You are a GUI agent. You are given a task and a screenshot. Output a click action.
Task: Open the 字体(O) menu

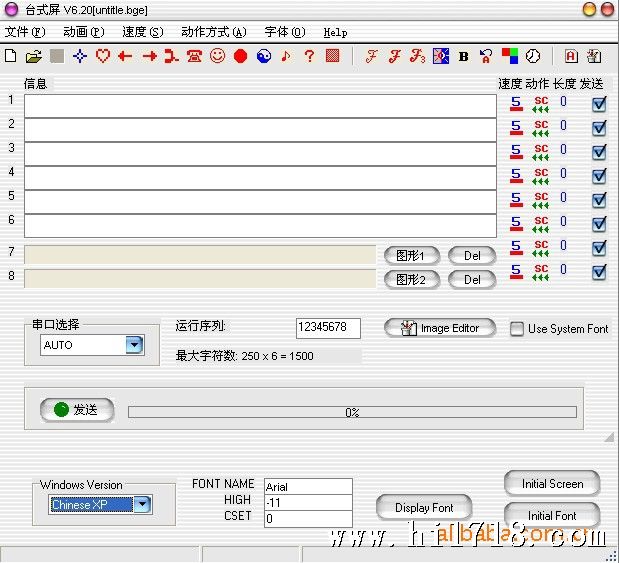coord(284,32)
